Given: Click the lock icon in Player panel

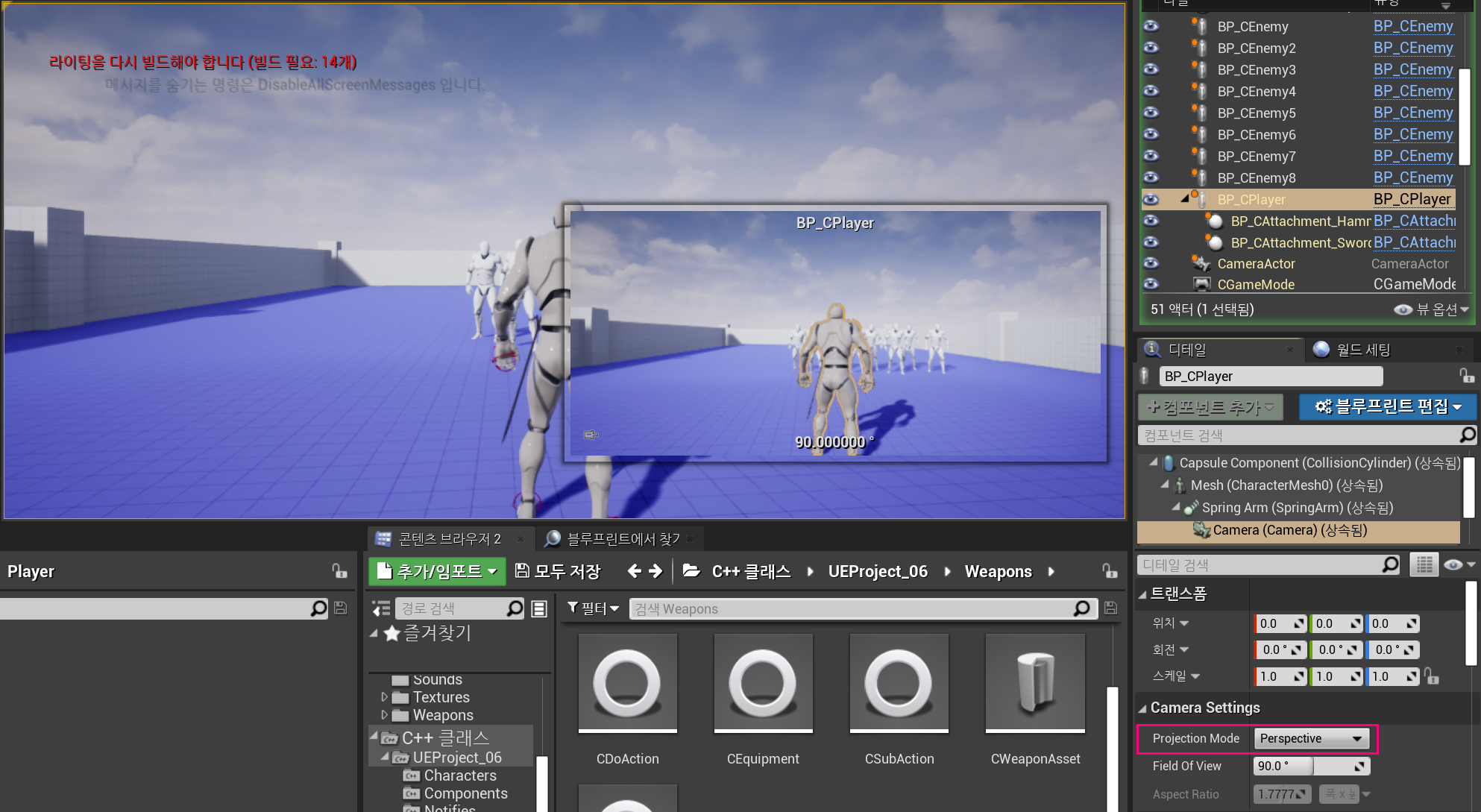Looking at the screenshot, I should pos(339,571).
